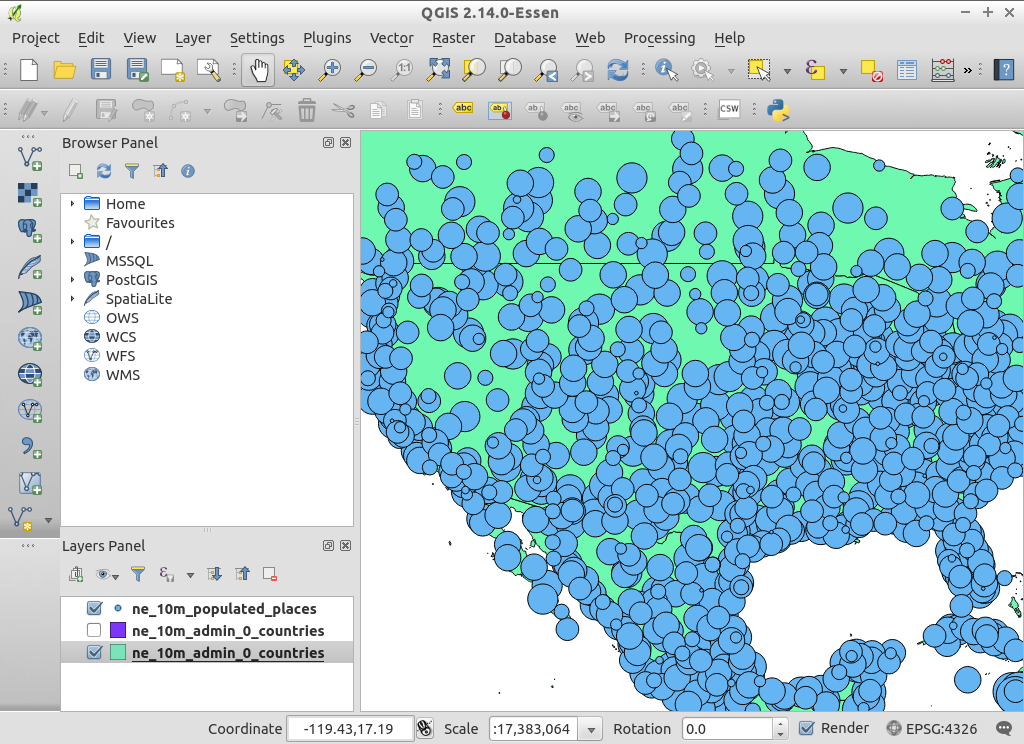Select the WMS entry in Browser
This screenshot has height=744, width=1024.
pos(123,375)
